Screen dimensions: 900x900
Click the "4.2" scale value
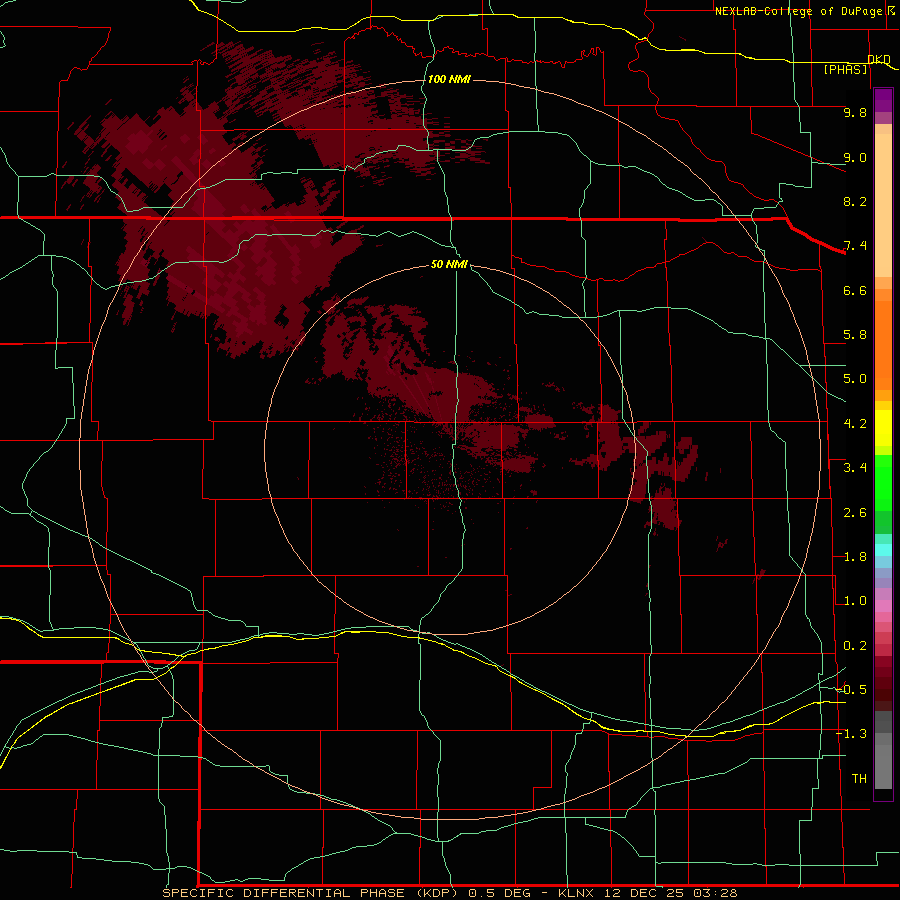855,424
